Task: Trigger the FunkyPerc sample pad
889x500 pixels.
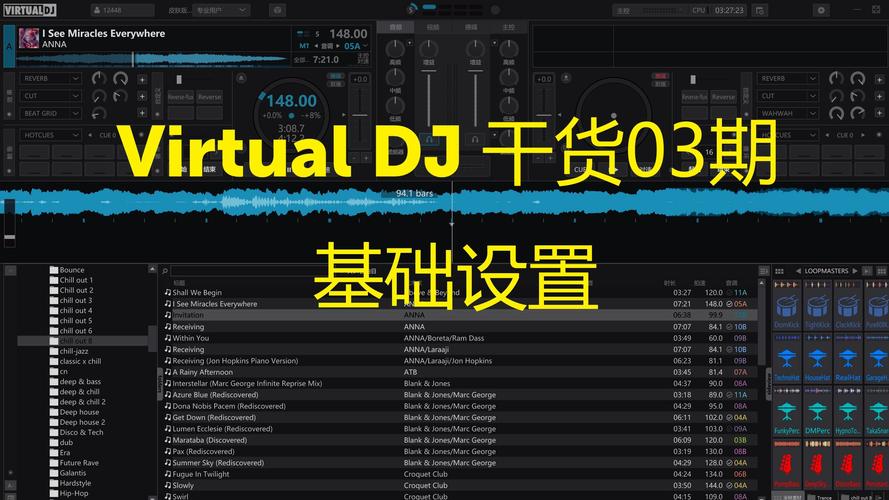Action: point(787,412)
